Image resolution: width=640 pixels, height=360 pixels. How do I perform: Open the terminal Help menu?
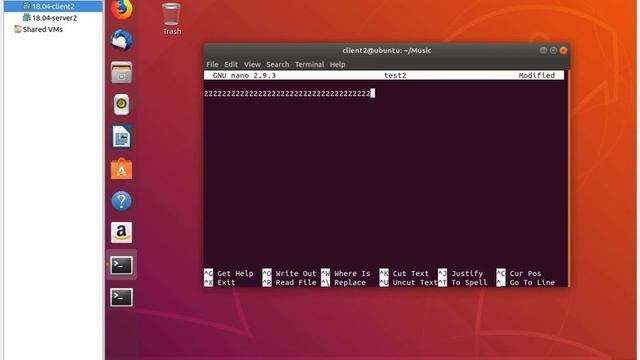pyautogui.click(x=337, y=64)
